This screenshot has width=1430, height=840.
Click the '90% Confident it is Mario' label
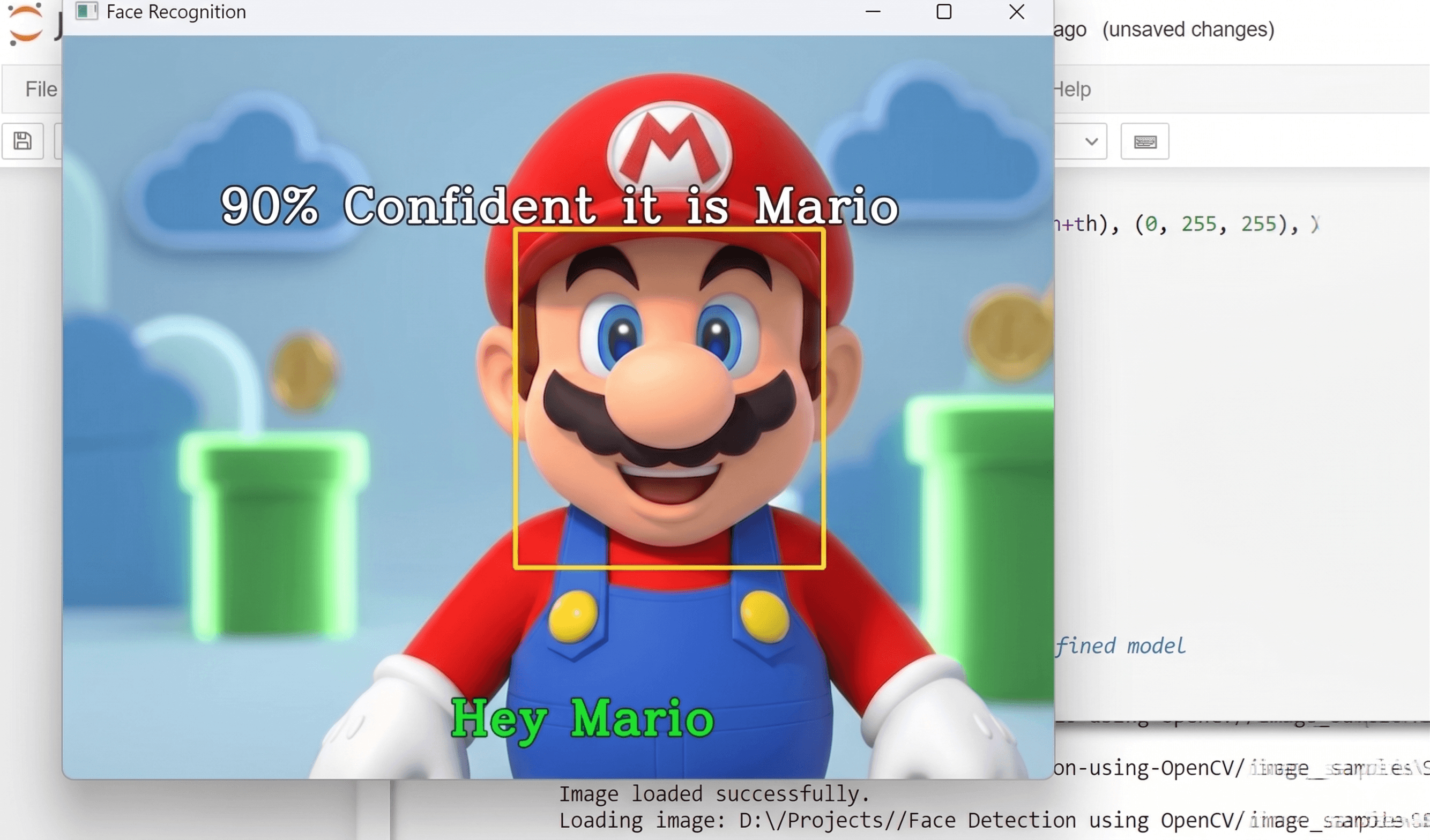(560, 205)
